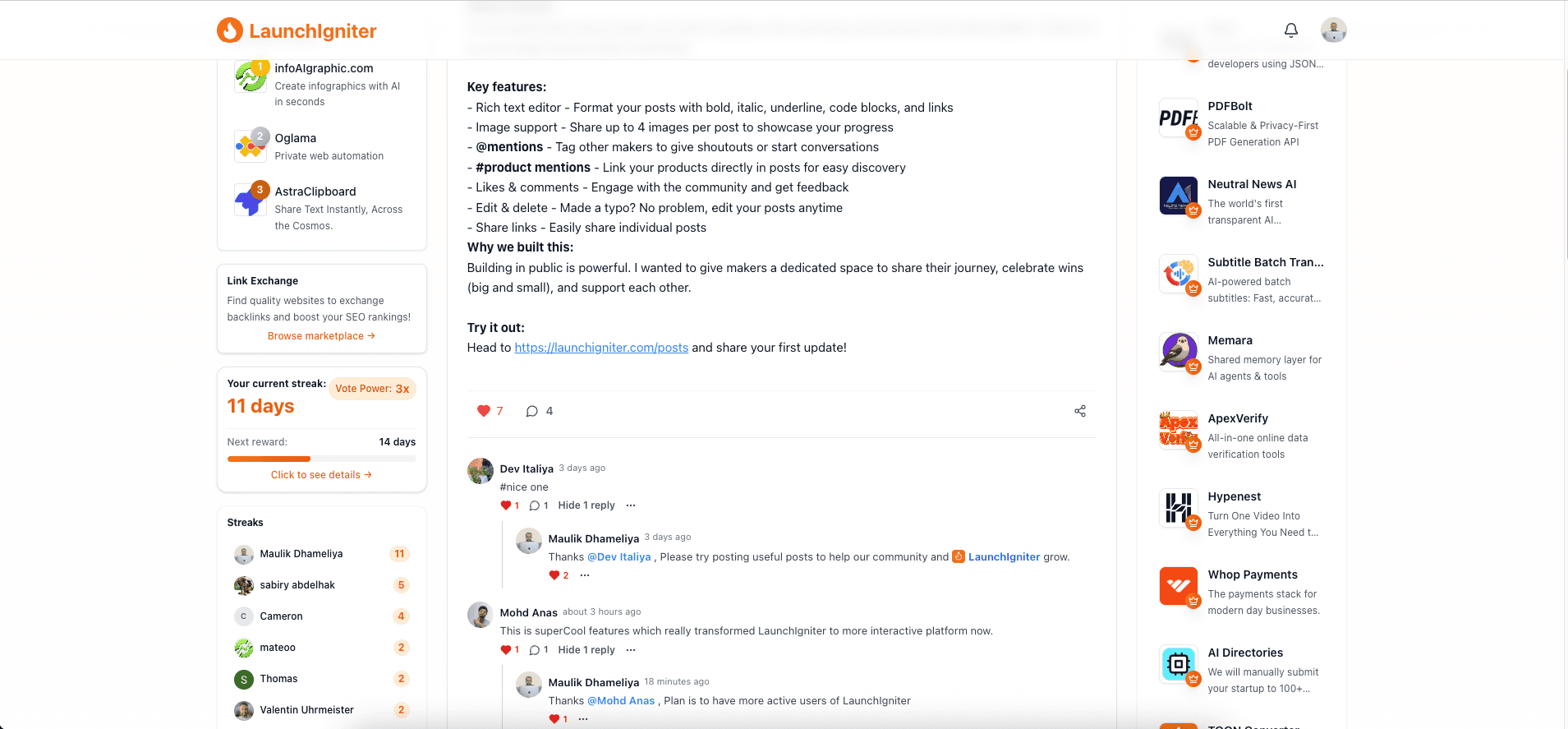Click the share icon on the post
The height and width of the screenshot is (729, 1568).
(x=1079, y=411)
